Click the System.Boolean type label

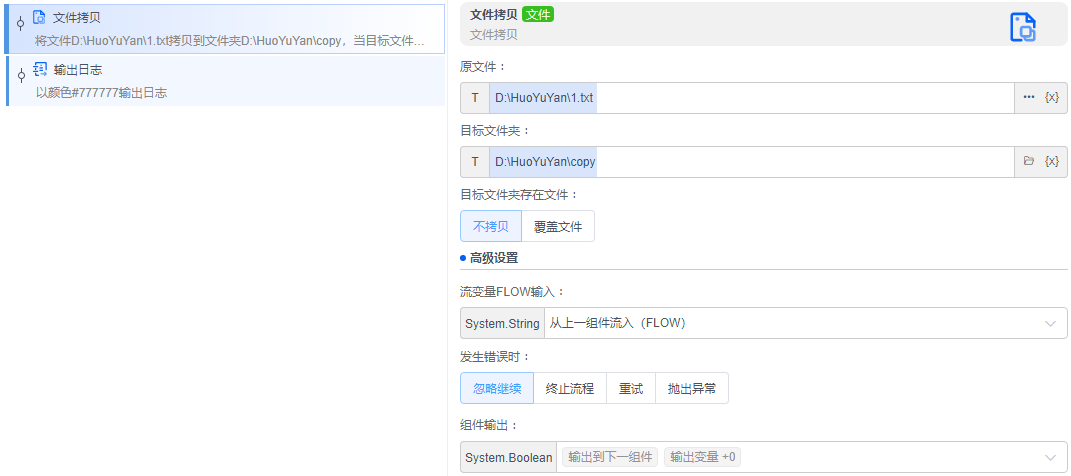pyautogui.click(x=509, y=458)
